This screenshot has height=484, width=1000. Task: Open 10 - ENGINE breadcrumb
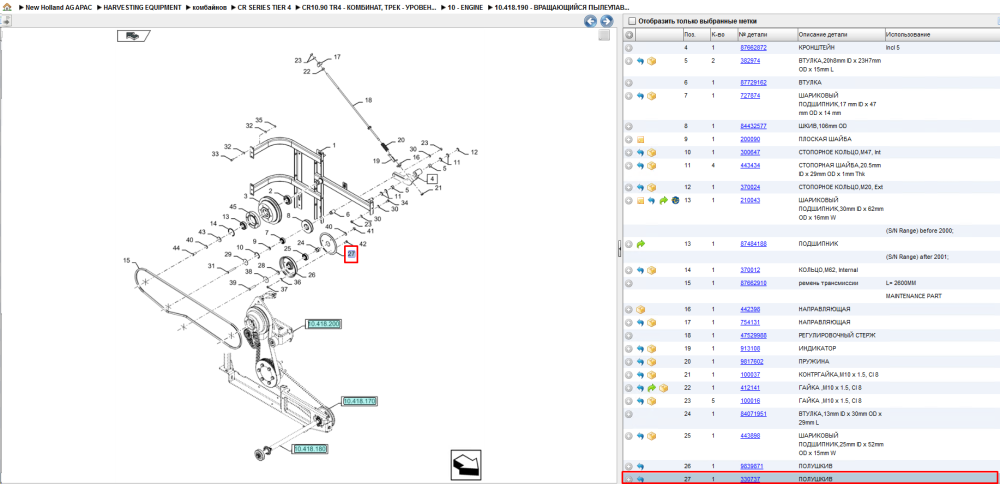tap(463, 7)
